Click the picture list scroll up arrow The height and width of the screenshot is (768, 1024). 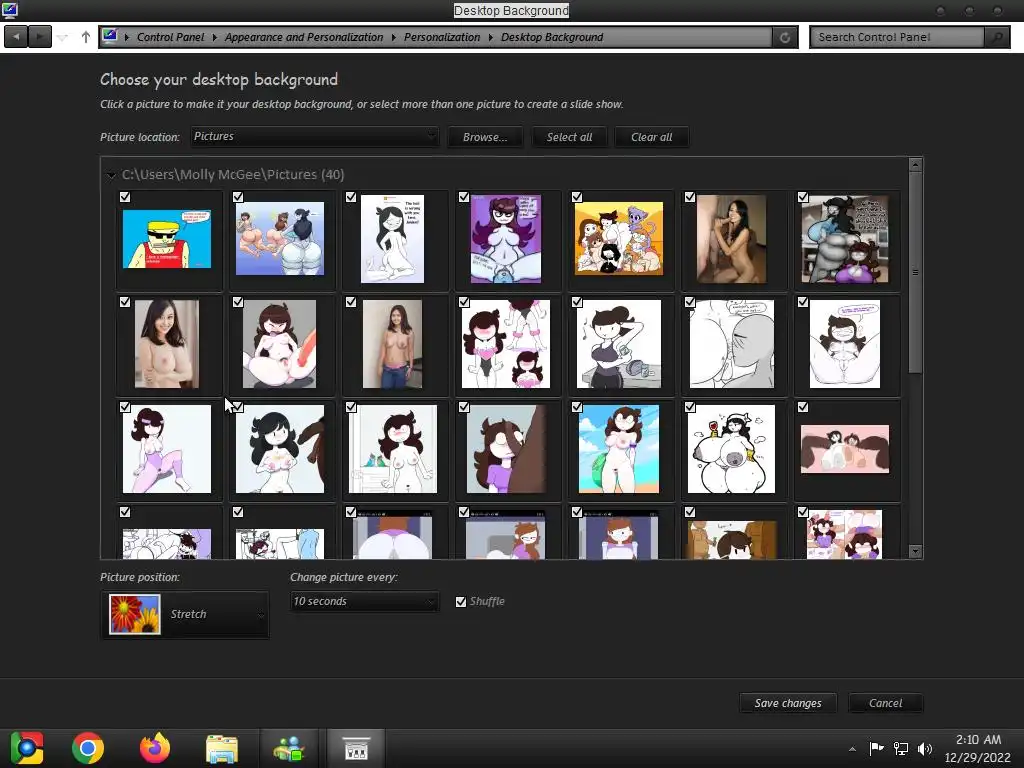click(x=916, y=165)
